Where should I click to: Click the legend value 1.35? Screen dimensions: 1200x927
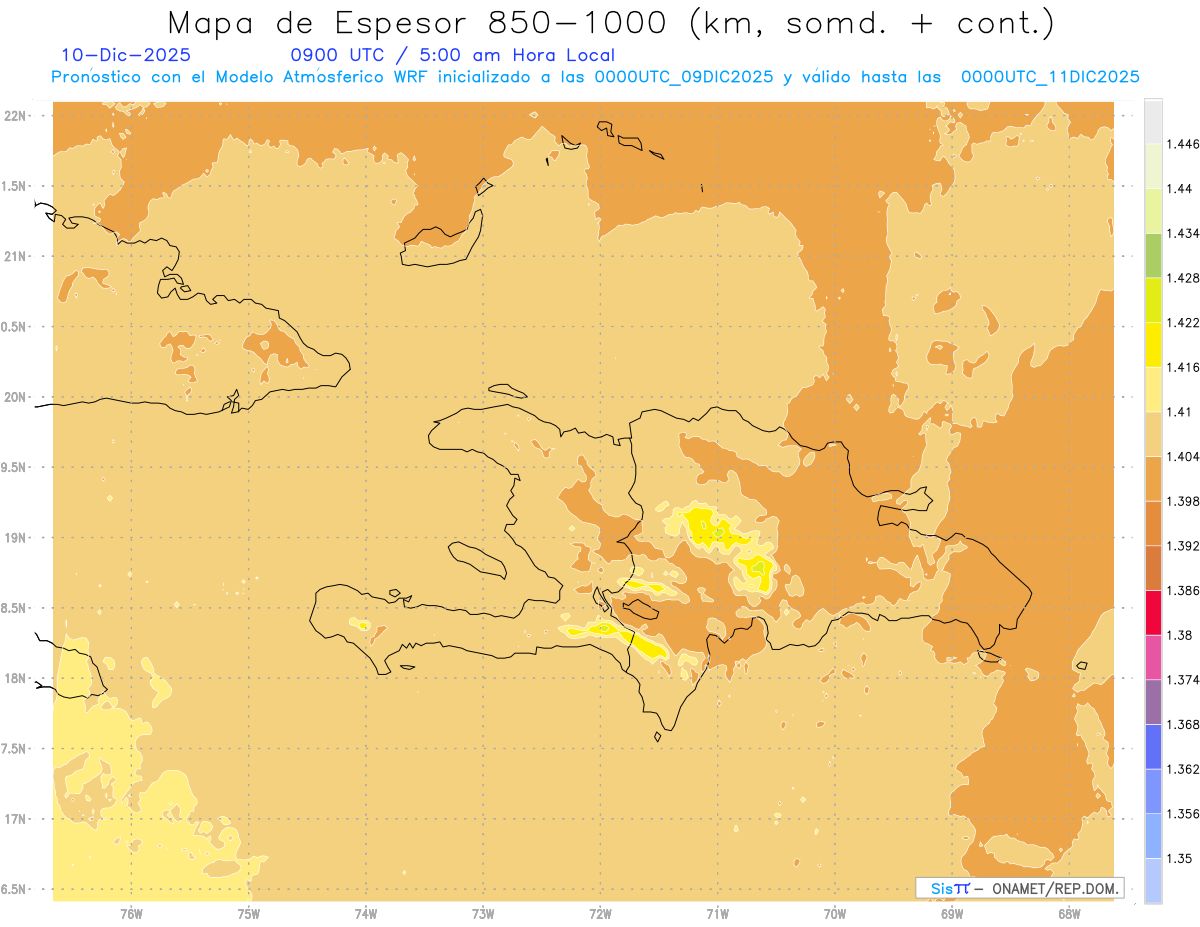click(1180, 858)
